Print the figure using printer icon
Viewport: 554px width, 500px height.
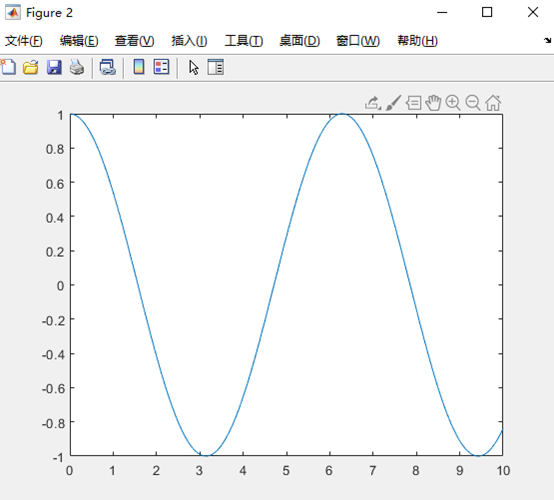pos(77,67)
